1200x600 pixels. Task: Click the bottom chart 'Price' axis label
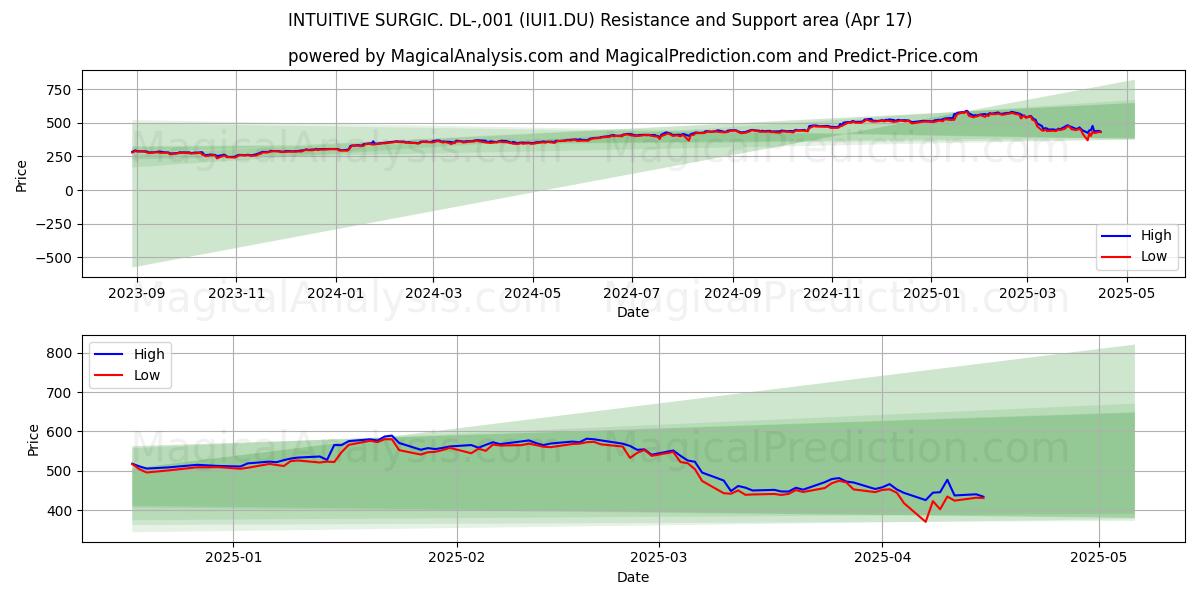34,438
